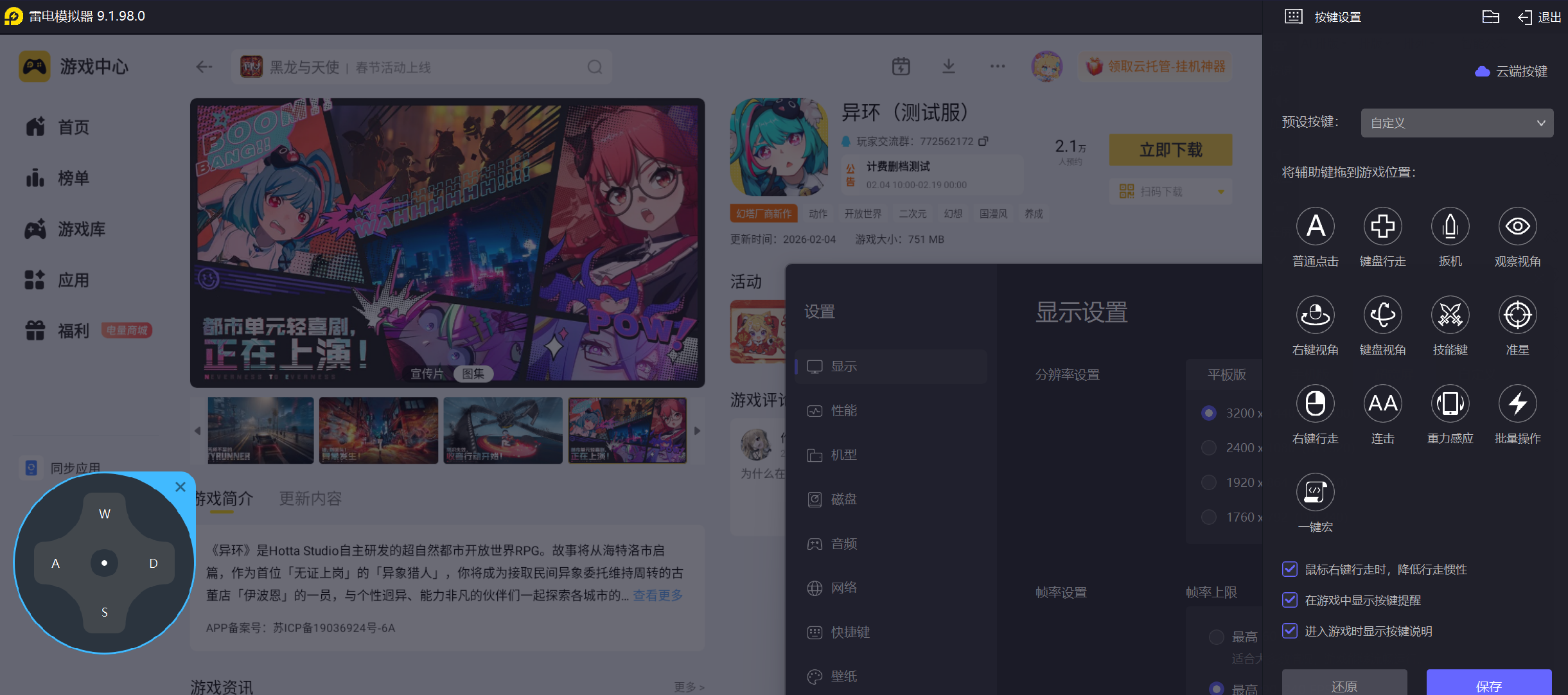Pick the 扳机 (trigger) key icon
Screen dimensions: 1568x695
1450,226
